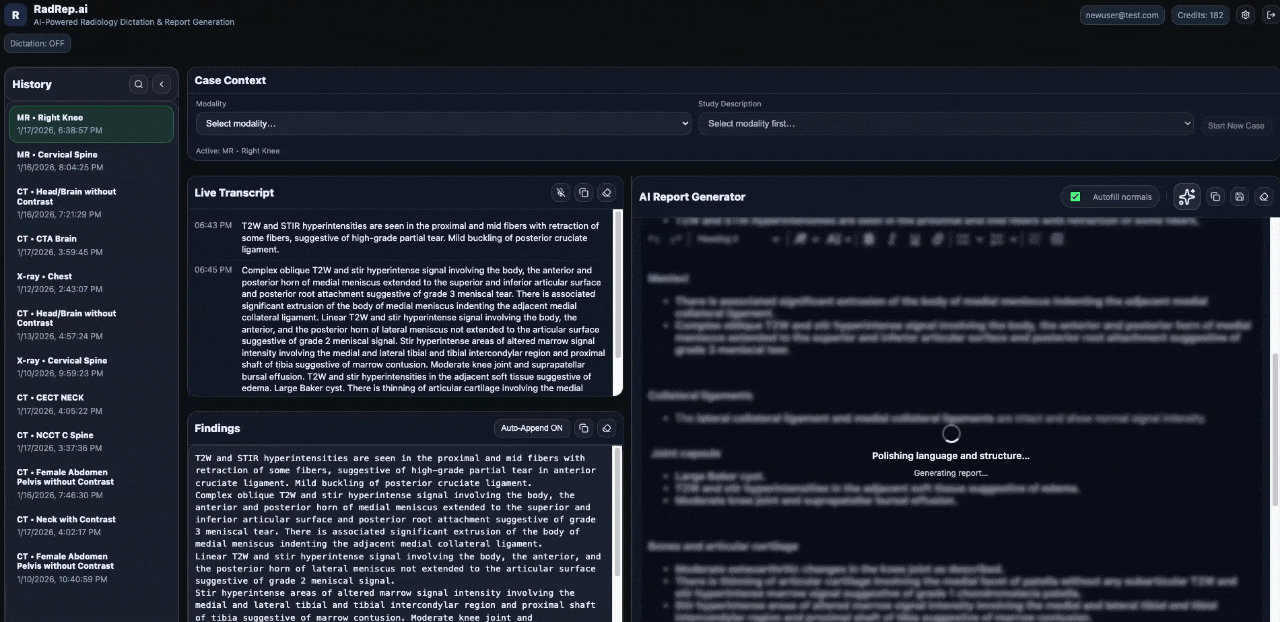Enable Dictation via the Dictation: OFF toggle
1280x622 pixels.
click(x=37, y=43)
